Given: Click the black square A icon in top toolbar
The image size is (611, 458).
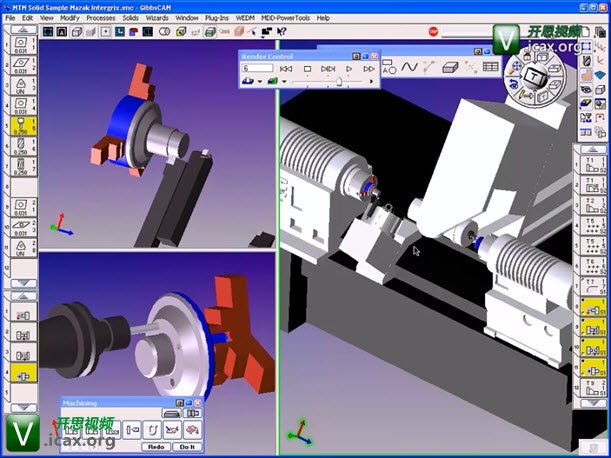Looking at the screenshot, I should [62, 32].
